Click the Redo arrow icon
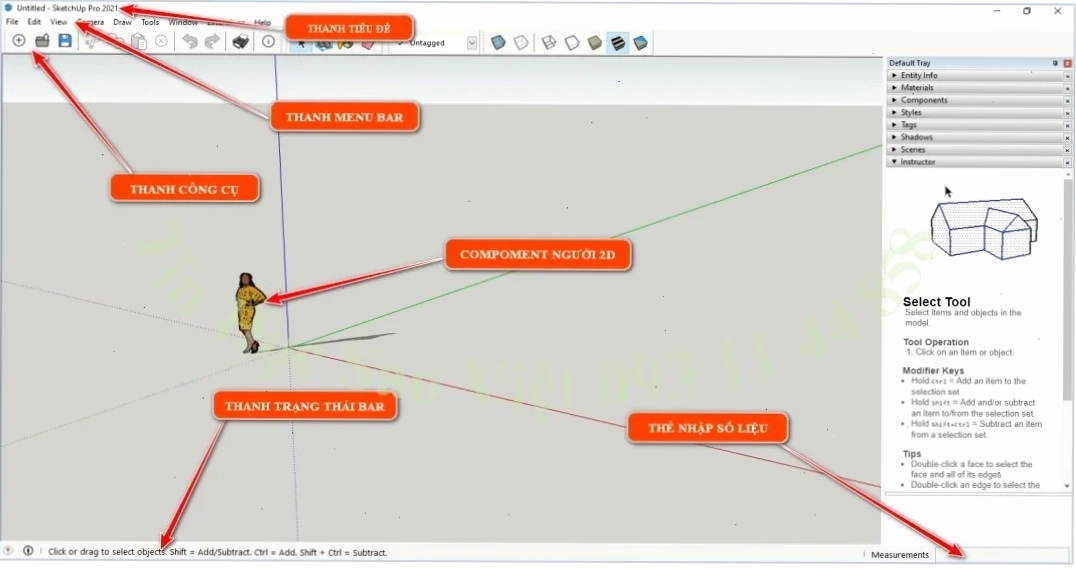1076x569 pixels. [213, 42]
